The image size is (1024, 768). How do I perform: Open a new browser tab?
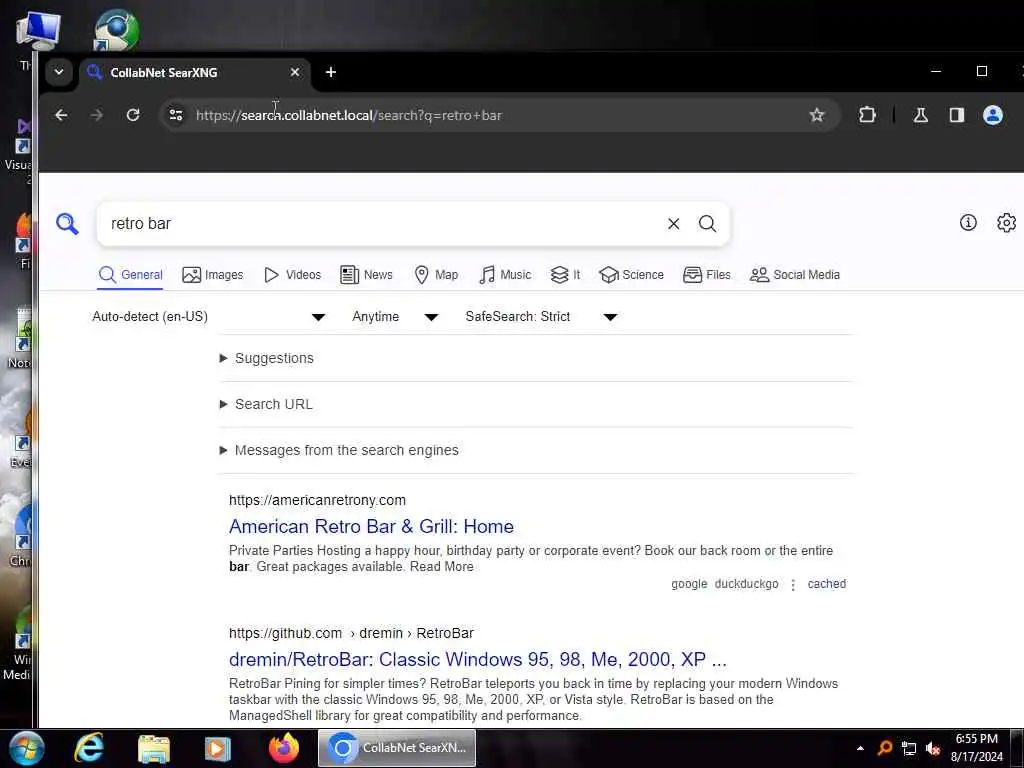(x=330, y=72)
